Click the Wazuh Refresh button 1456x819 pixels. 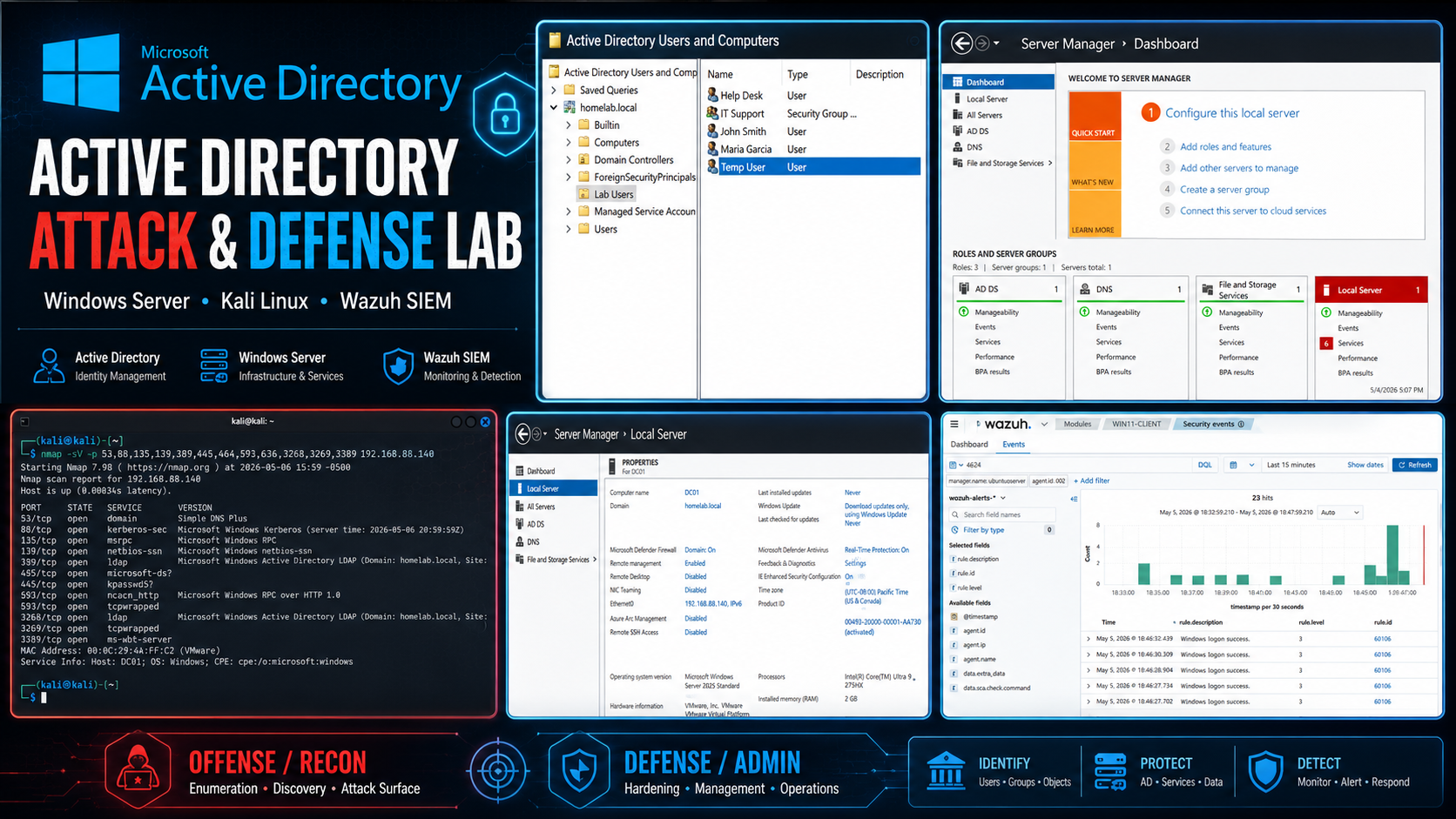click(1415, 465)
